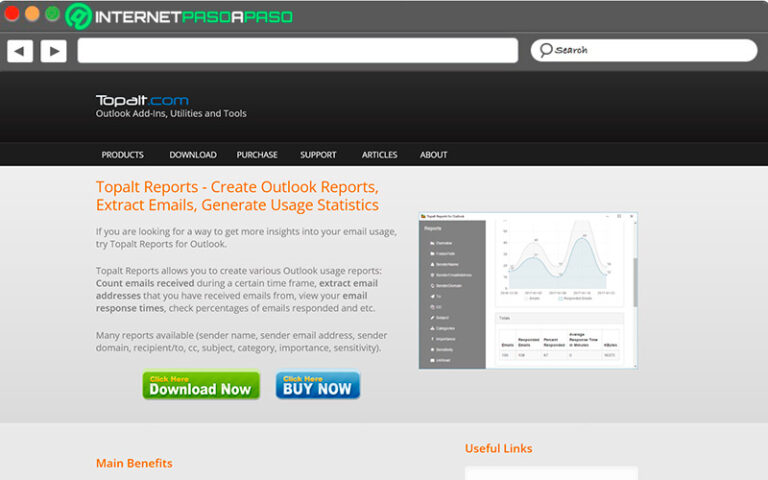This screenshot has width=768, height=480.
Task: Open the SUPPORT page from navigation
Action: pyautogui.click(x=318, y=155)
